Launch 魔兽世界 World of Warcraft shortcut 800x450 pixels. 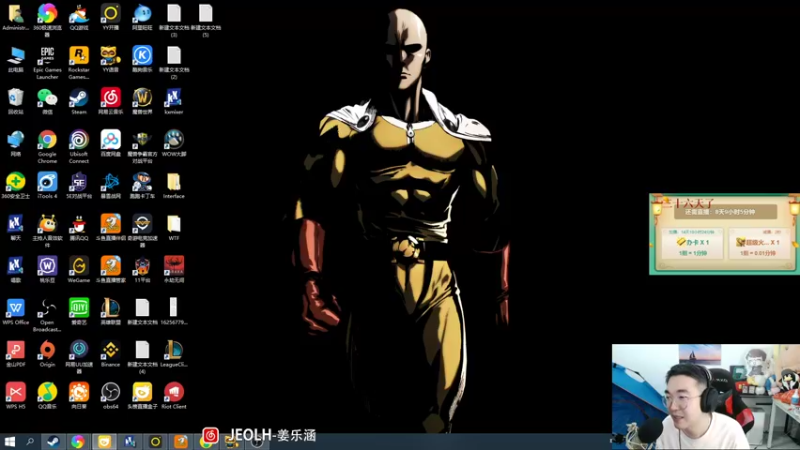[142, 102]
